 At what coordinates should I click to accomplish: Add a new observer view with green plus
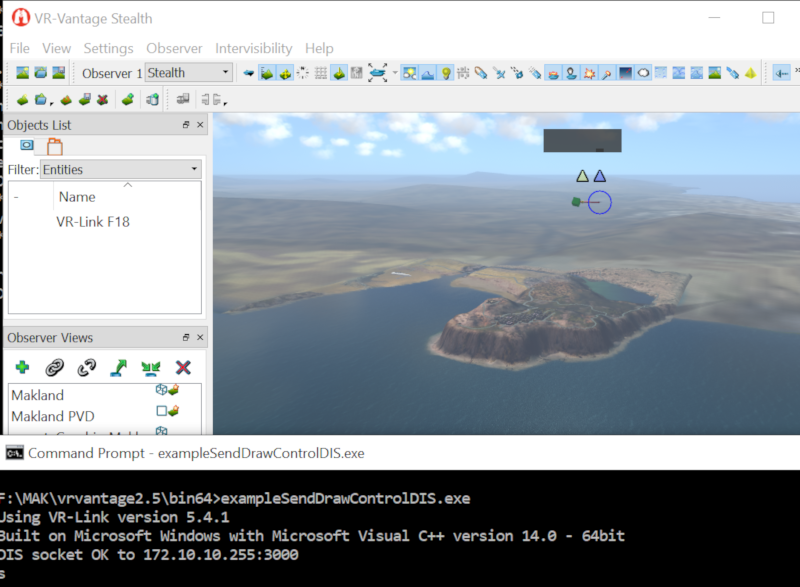22,367
